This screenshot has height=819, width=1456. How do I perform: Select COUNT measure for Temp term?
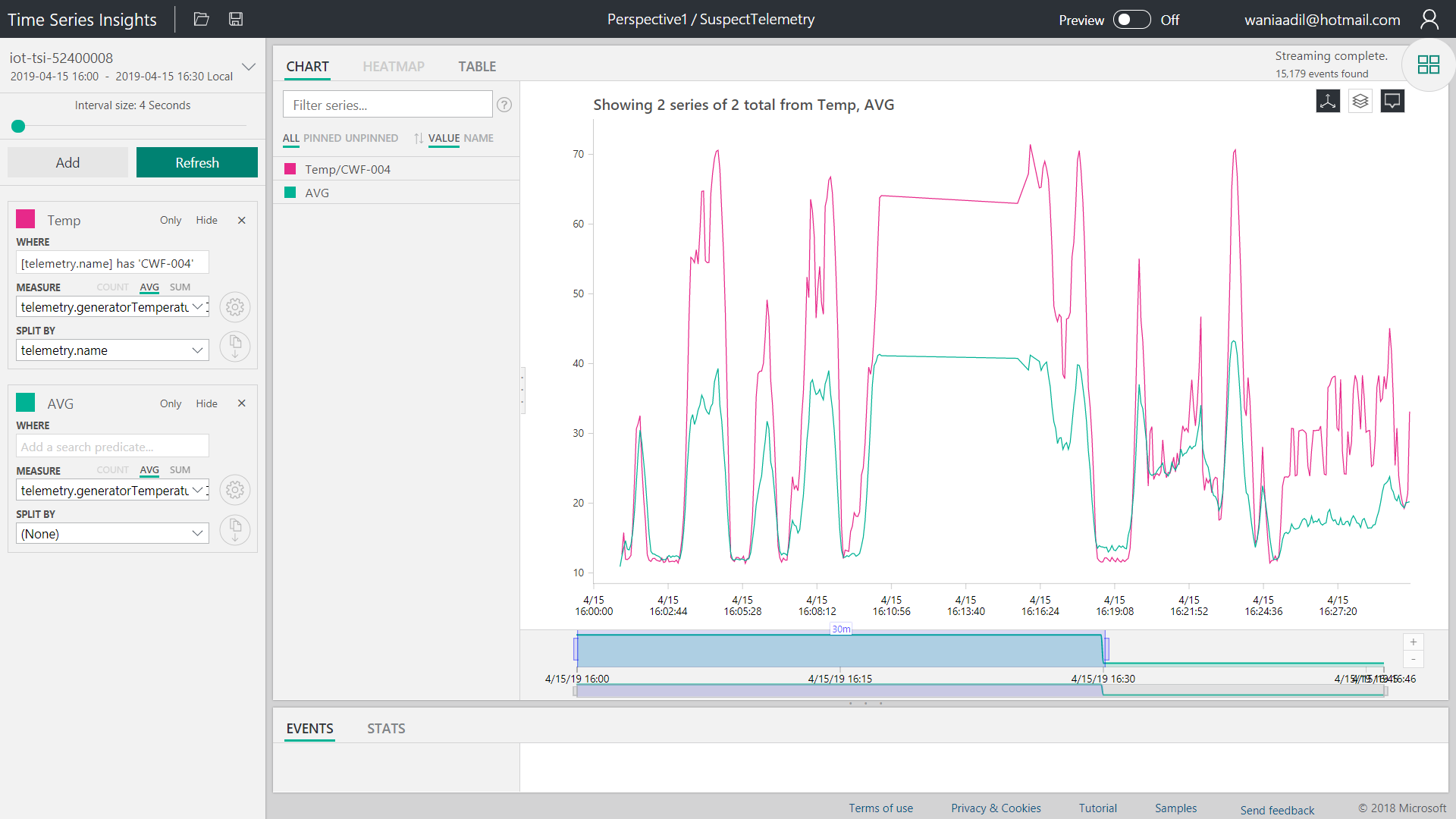pyautogui.click(x=112, y=287)
